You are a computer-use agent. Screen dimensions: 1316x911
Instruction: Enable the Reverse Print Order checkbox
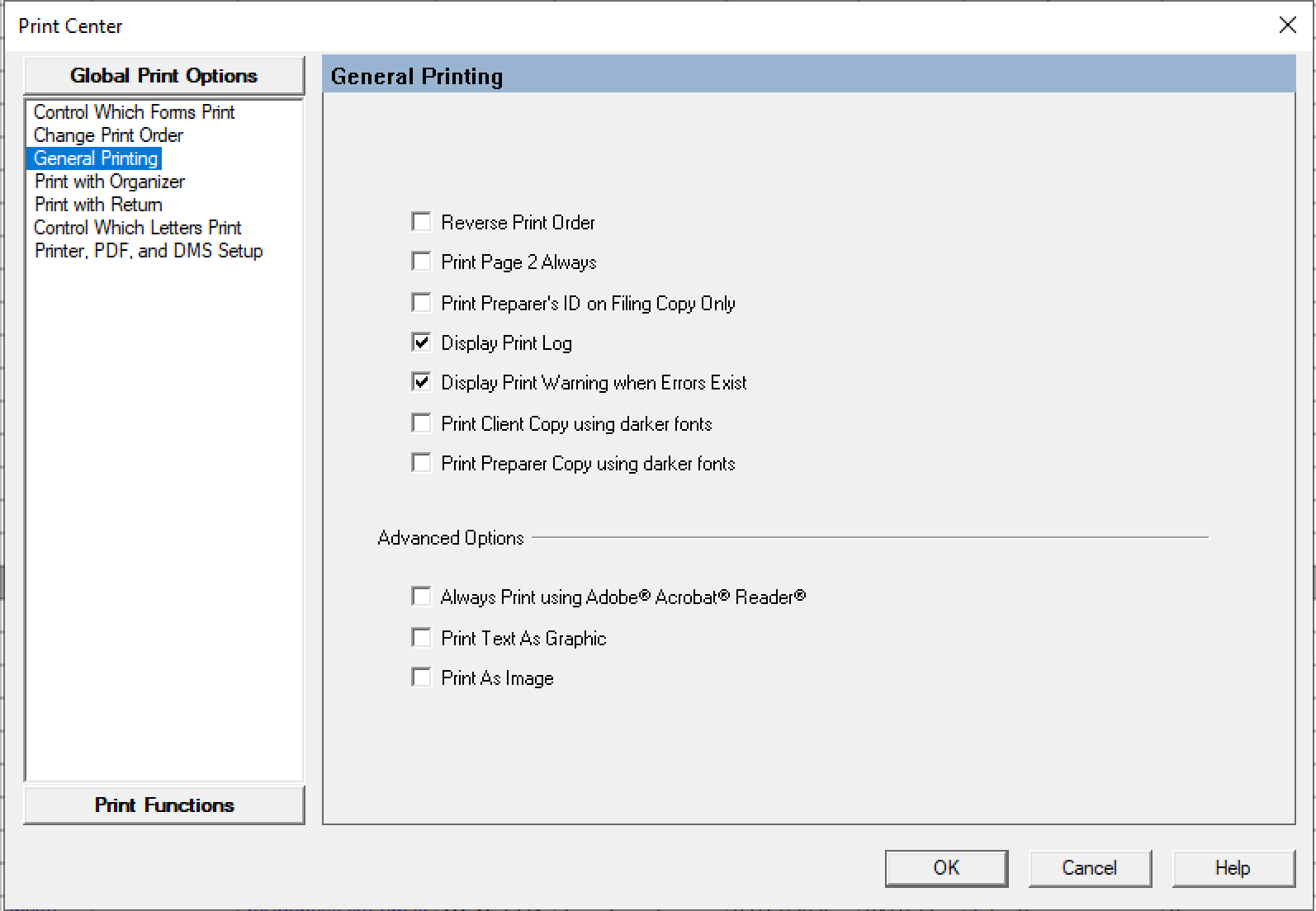pyautogui.click(x=421, y=222)
